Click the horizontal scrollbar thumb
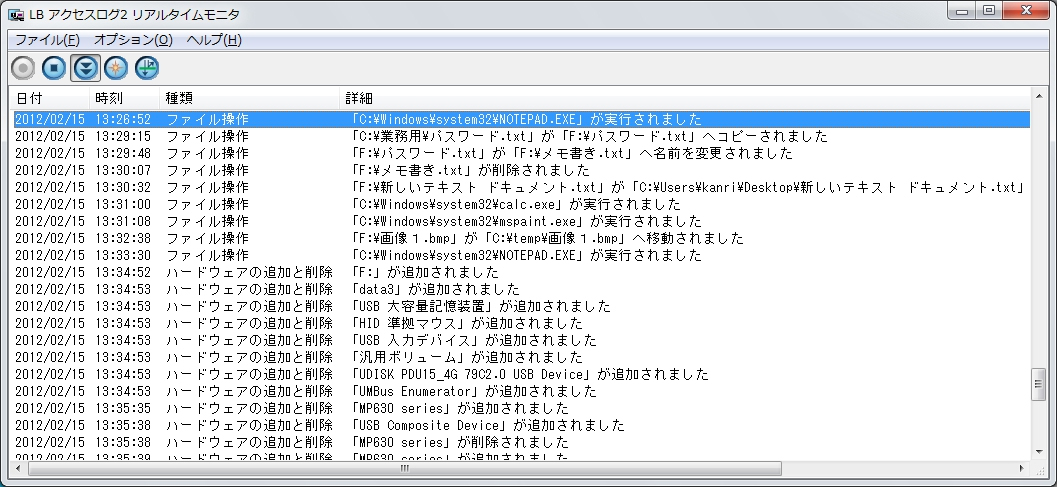1057x487 pixels. 405,467
